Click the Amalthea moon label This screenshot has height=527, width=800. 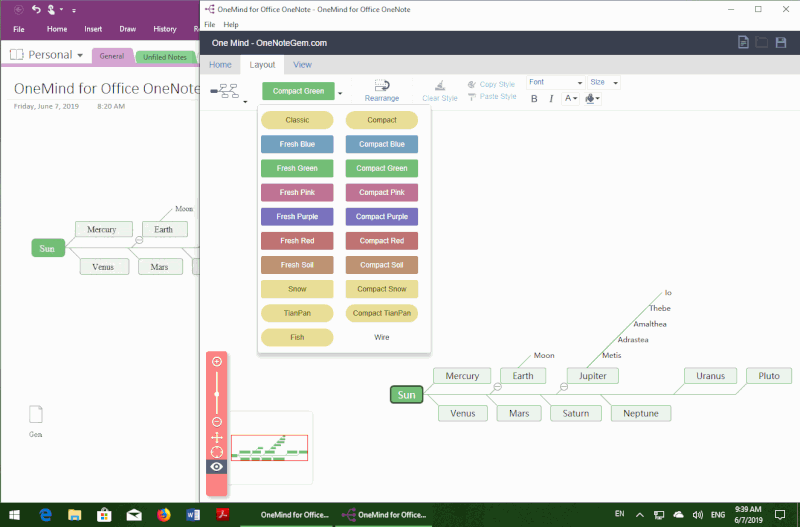(649, 324)
